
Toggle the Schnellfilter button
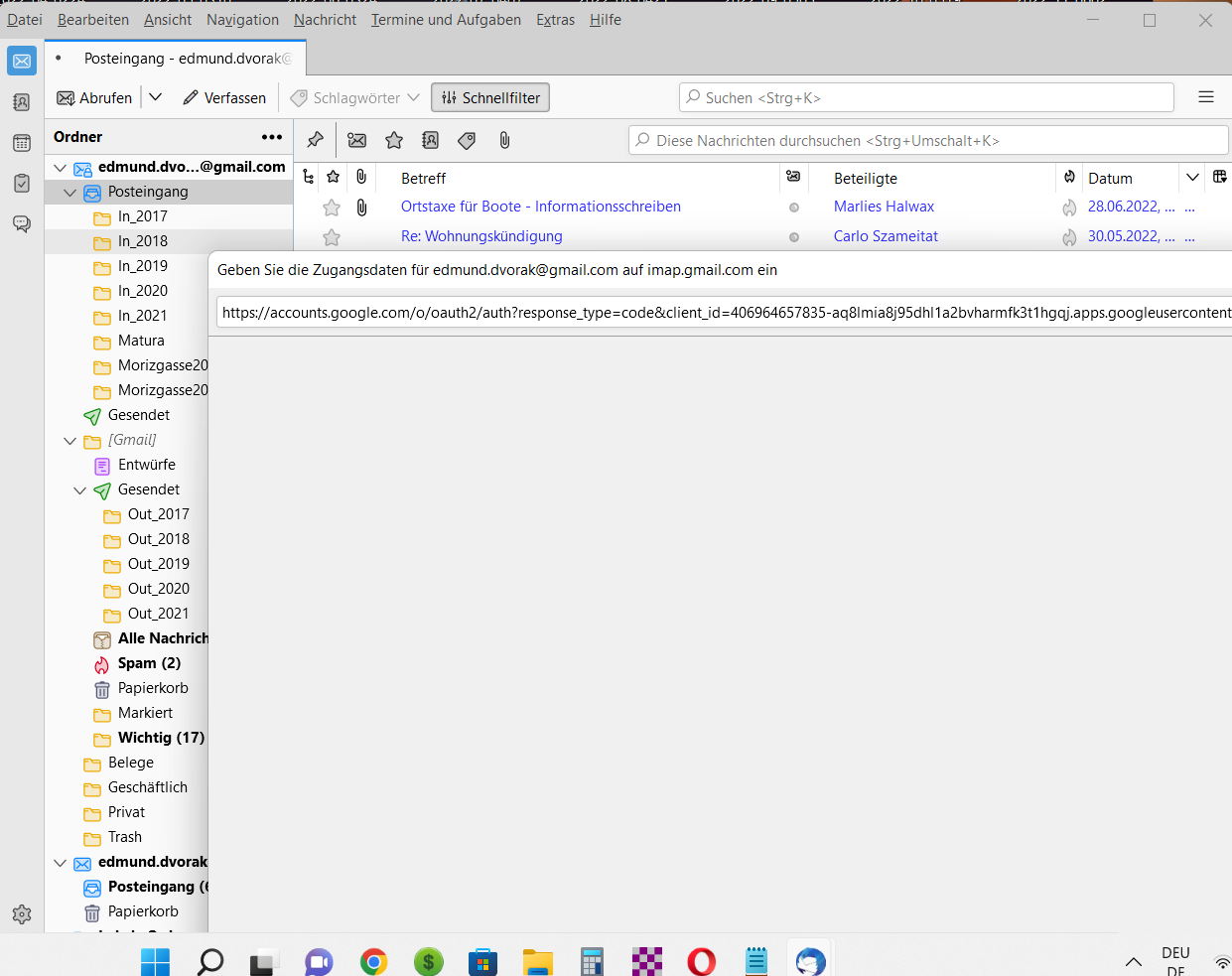(490, 97)
